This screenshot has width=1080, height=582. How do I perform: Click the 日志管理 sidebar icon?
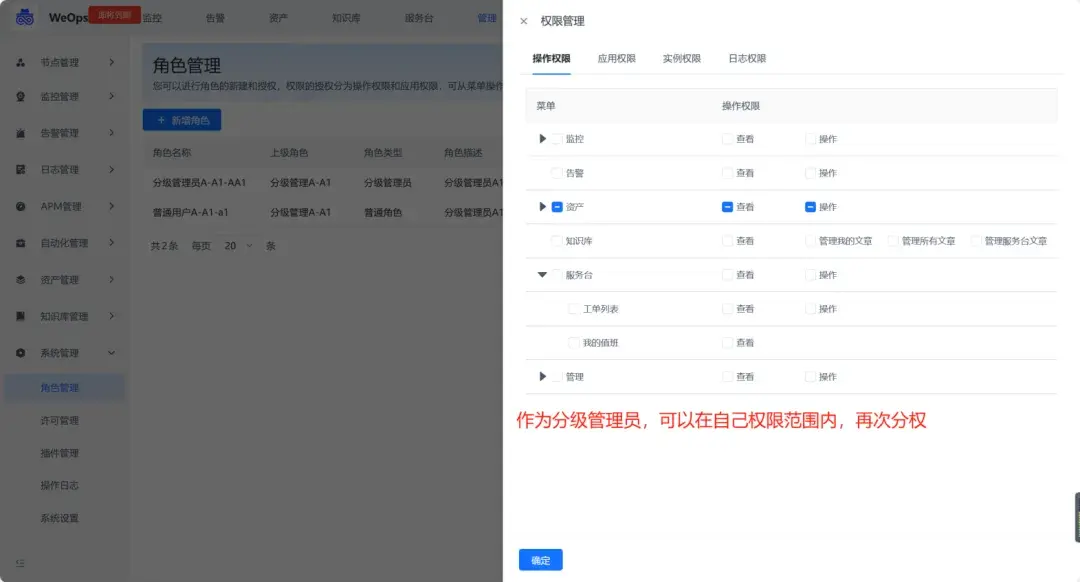tap(21, 169)
